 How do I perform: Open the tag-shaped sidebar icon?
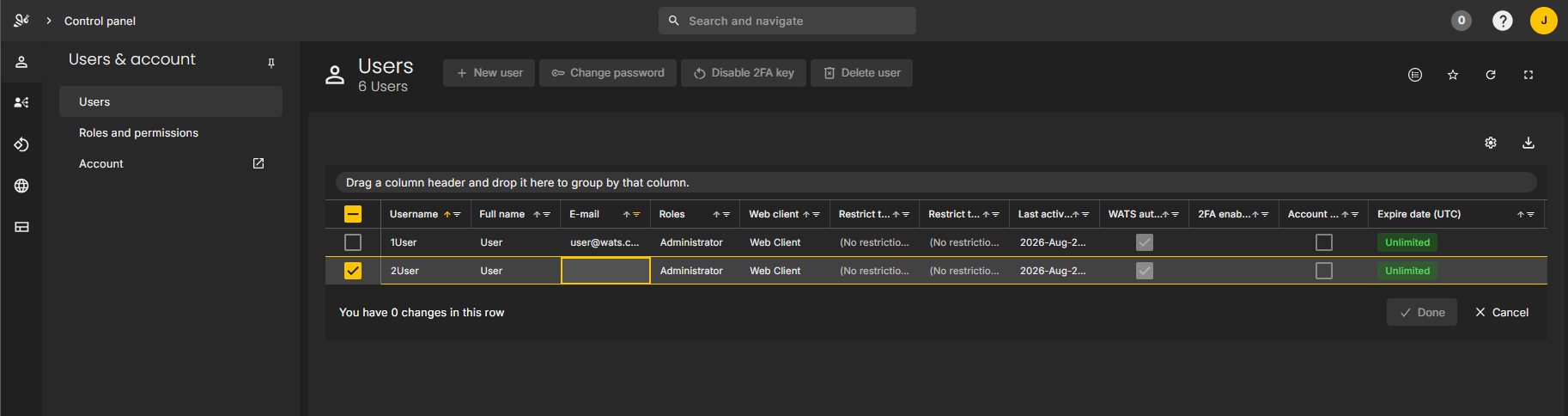[x=21, y=144]
